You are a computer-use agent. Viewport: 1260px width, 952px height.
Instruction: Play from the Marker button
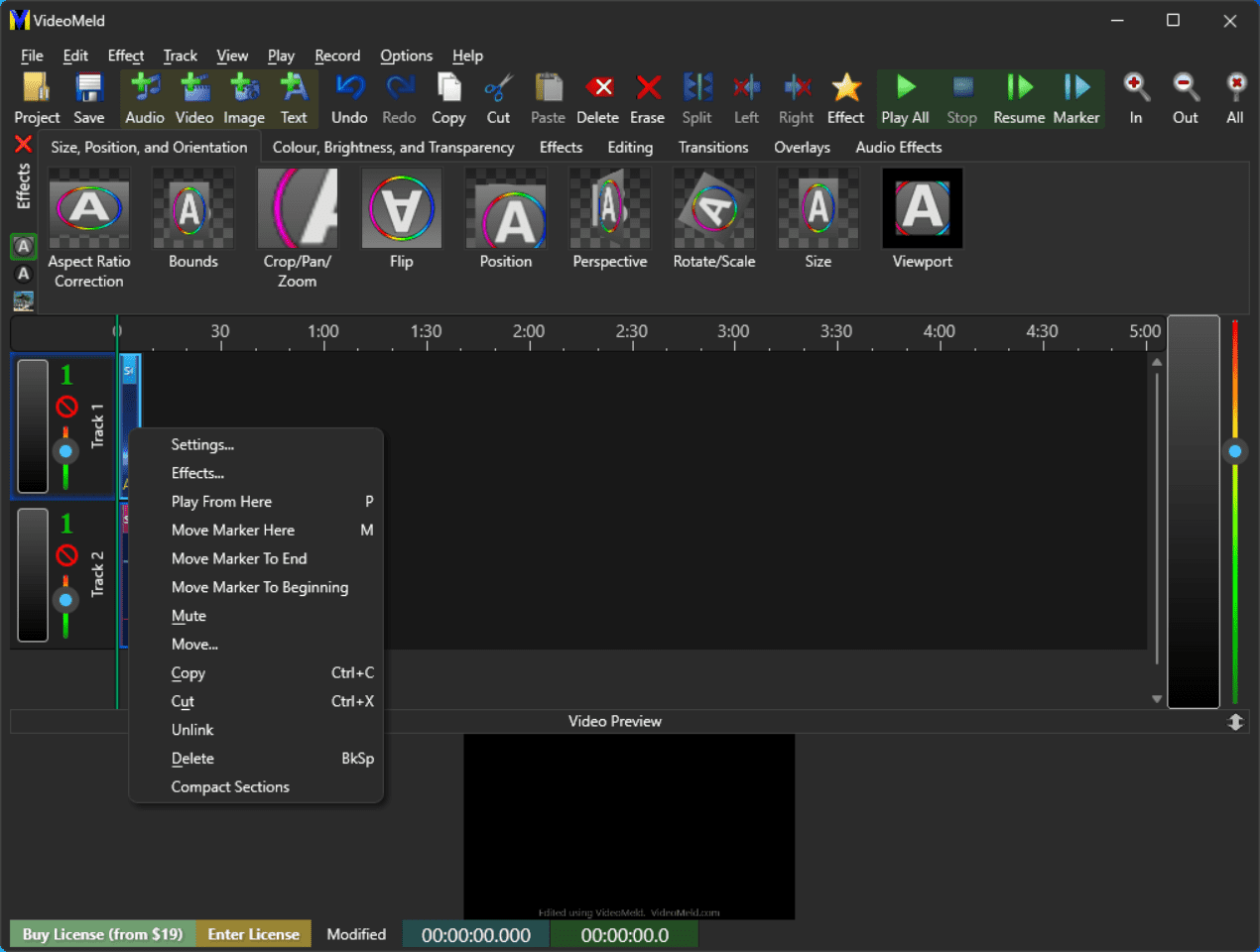[1076, 98]
